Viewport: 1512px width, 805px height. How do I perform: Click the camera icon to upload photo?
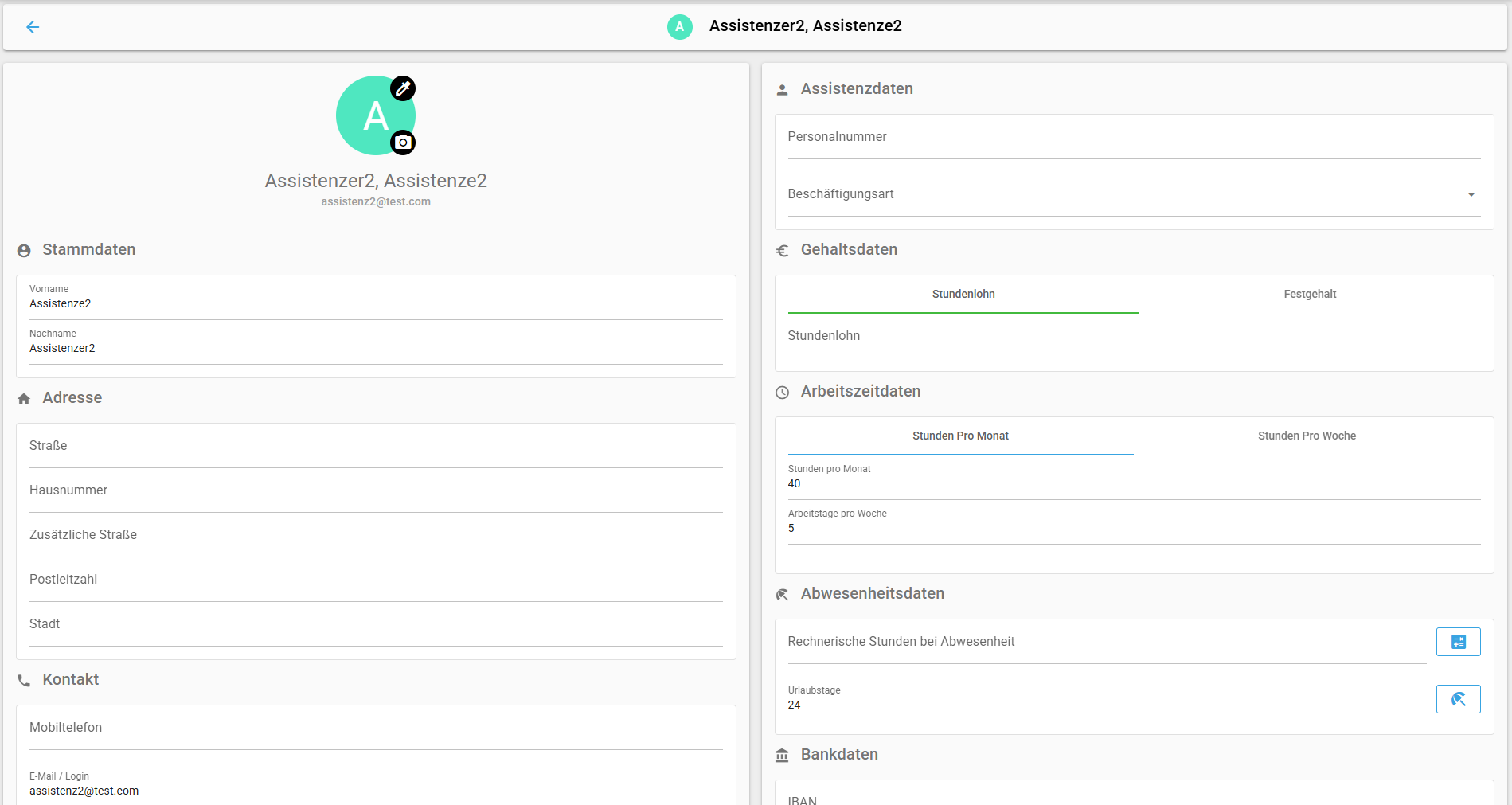click(403, 143)
